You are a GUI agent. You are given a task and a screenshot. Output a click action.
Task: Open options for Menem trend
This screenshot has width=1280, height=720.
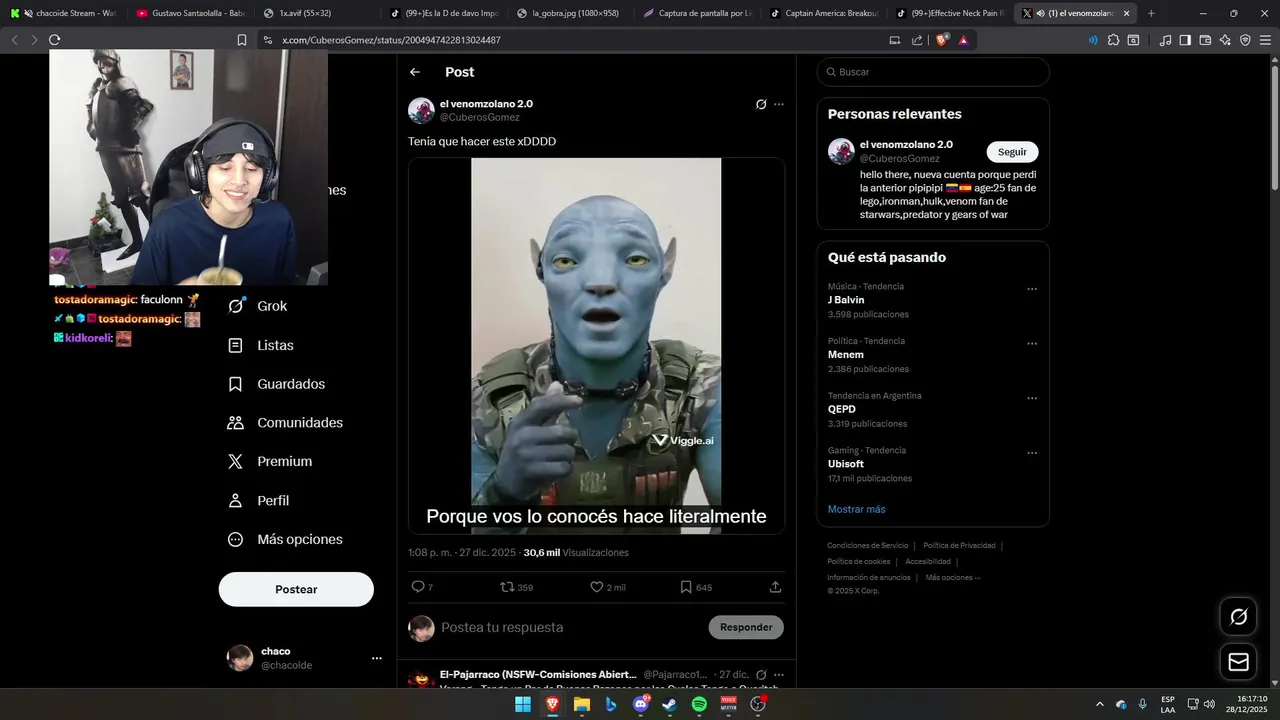click(x=1032, y=344)
